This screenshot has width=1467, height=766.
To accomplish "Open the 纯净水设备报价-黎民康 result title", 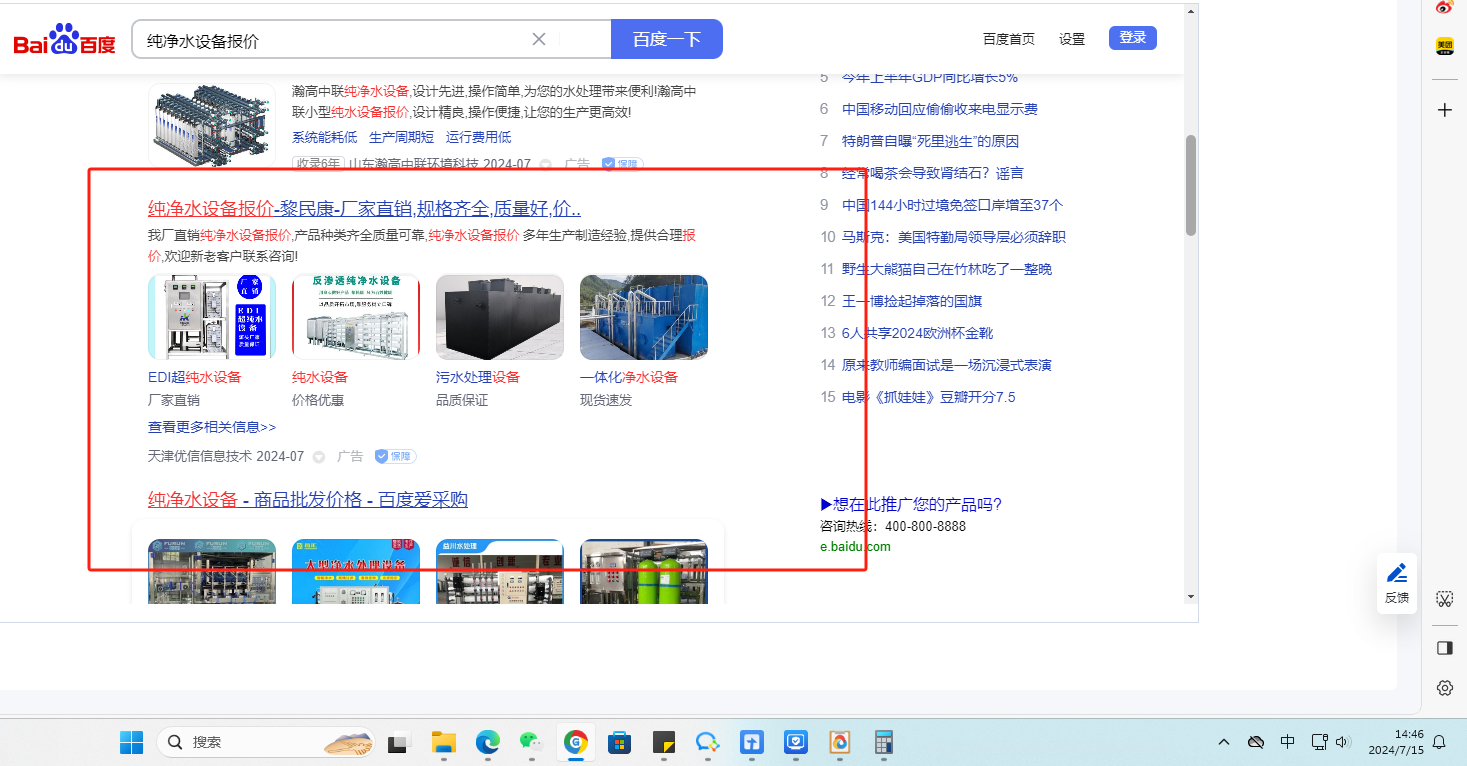I will tap(365, 209).
